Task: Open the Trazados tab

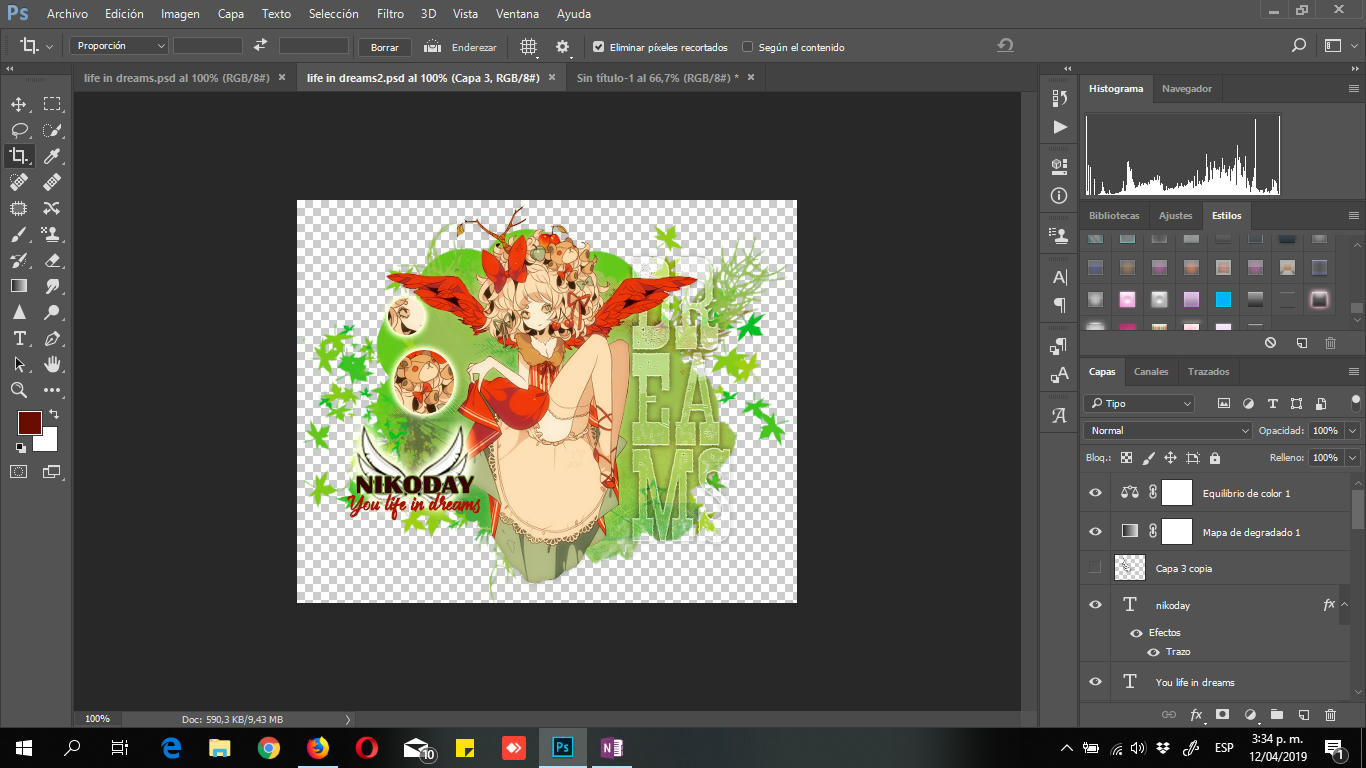Action: 1208,372
